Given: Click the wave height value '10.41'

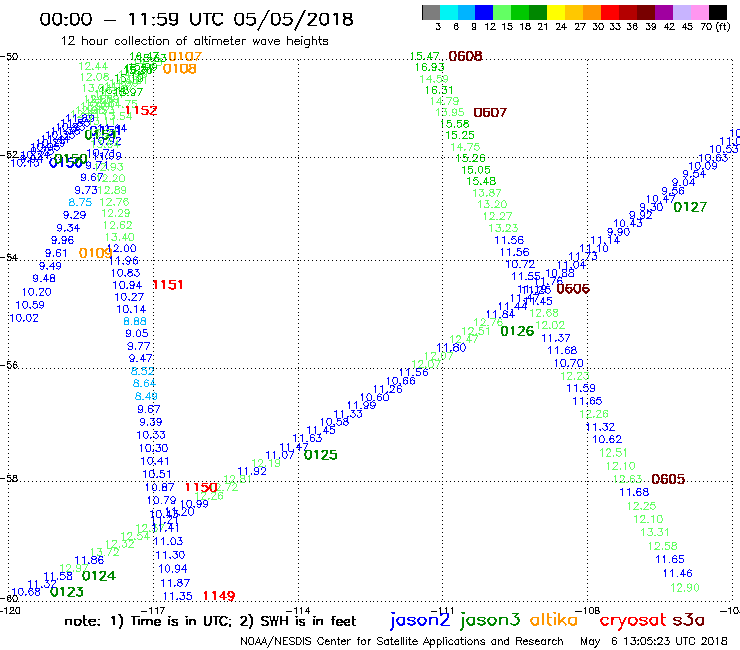Looking at the screenshot, I should point(155,461).
